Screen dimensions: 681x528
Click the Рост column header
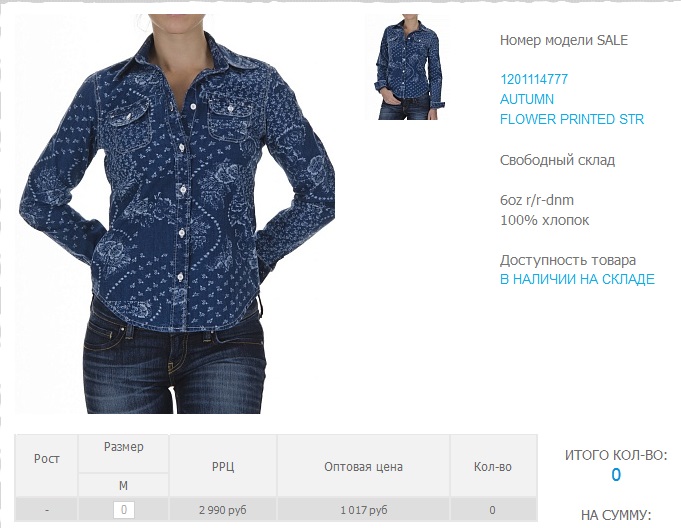46,459
